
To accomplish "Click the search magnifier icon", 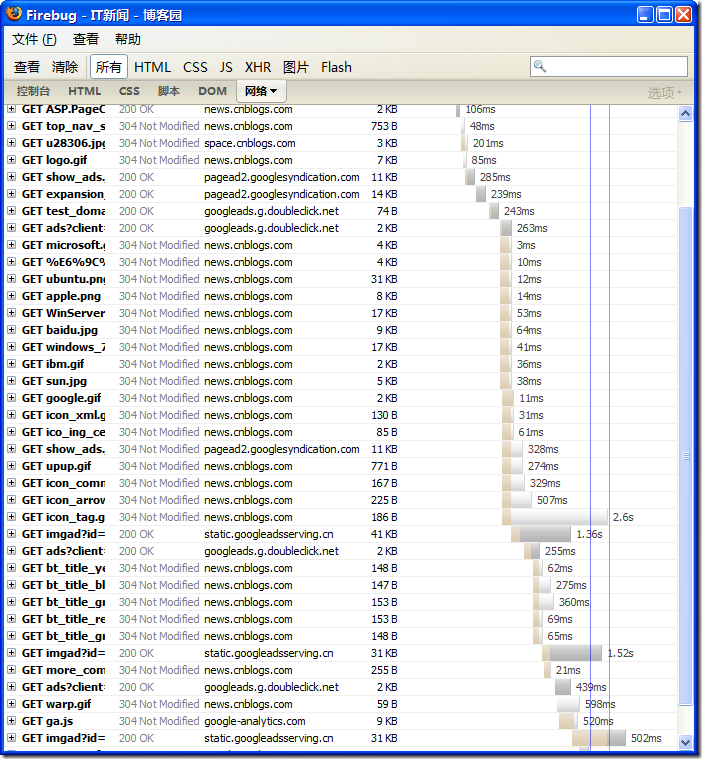I will click(x=540, y=66).
